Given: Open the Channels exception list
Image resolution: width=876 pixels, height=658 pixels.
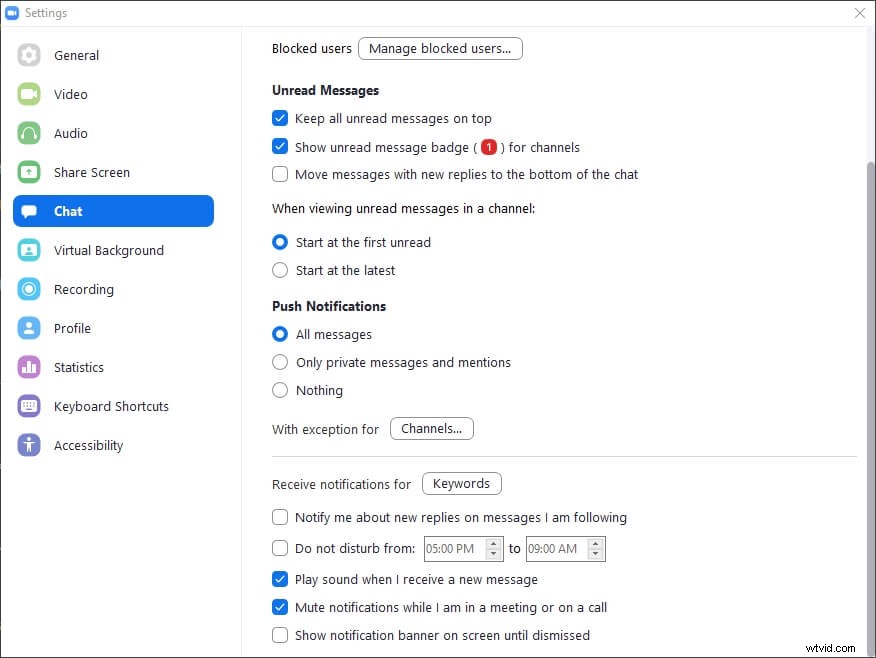Looking at the screenshot, I should (x=431, y=428).
